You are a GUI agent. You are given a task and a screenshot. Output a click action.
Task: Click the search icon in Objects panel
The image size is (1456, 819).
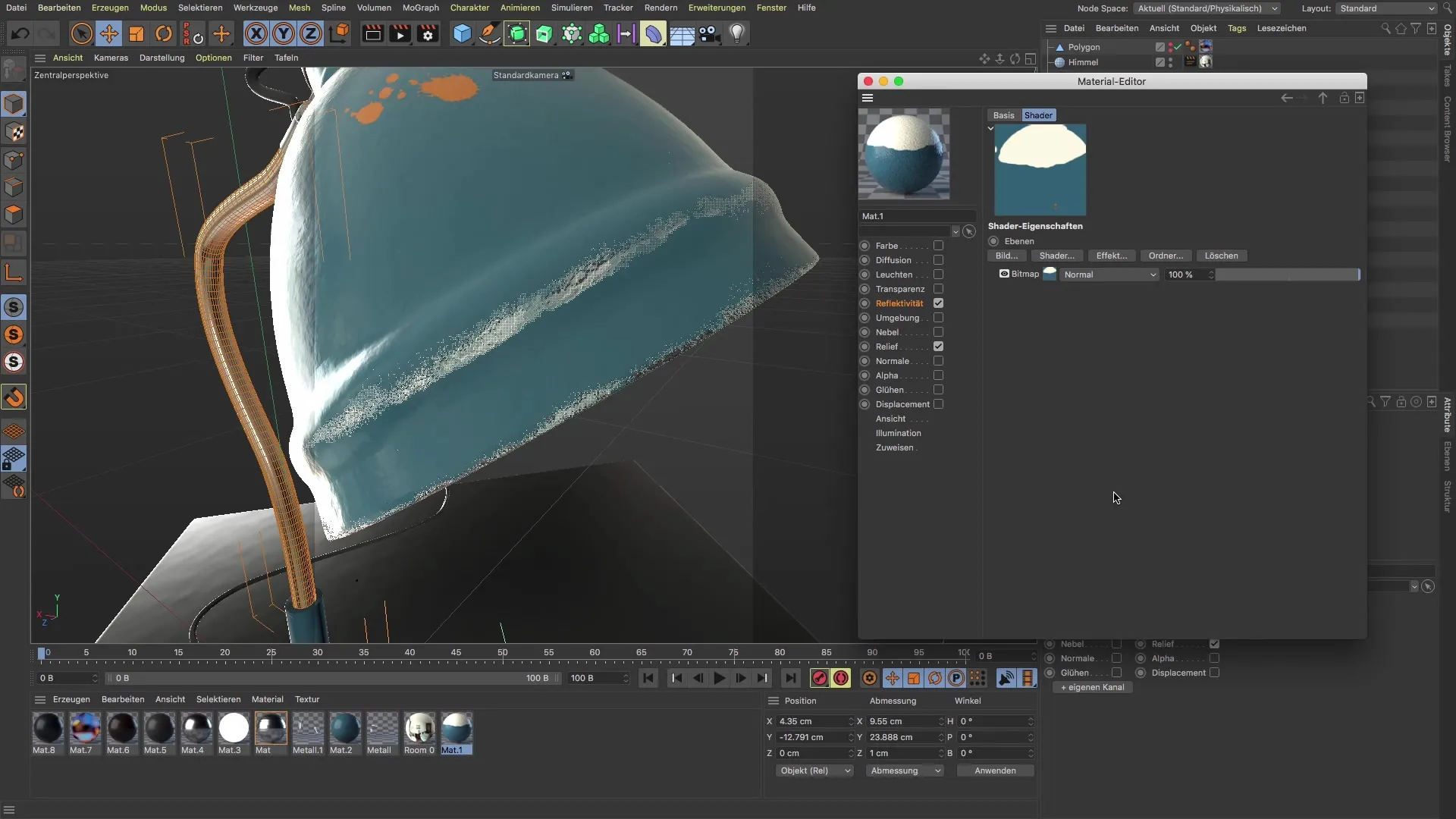point(1385,28)
